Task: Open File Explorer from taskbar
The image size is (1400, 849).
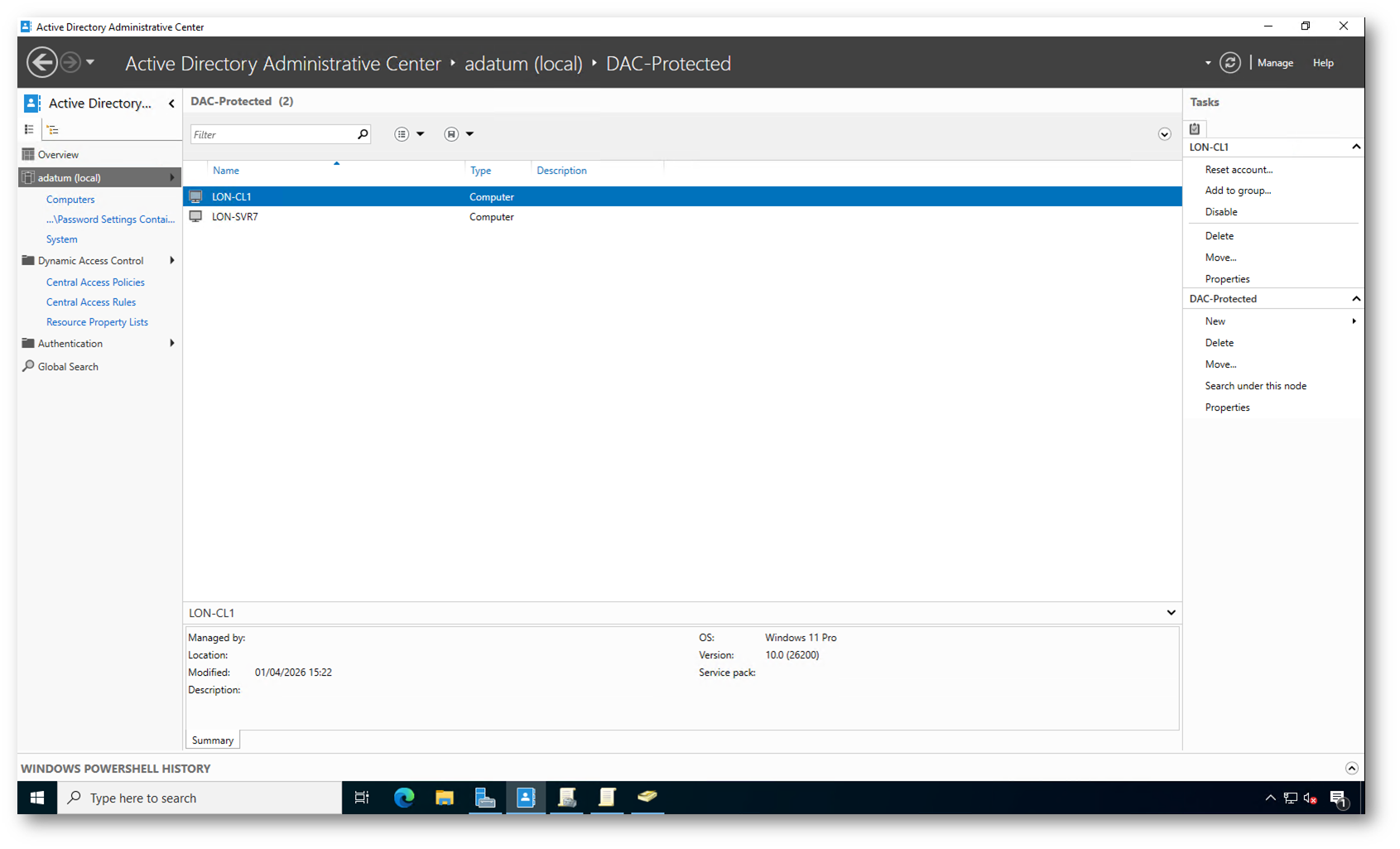Action: click(445, 798)
